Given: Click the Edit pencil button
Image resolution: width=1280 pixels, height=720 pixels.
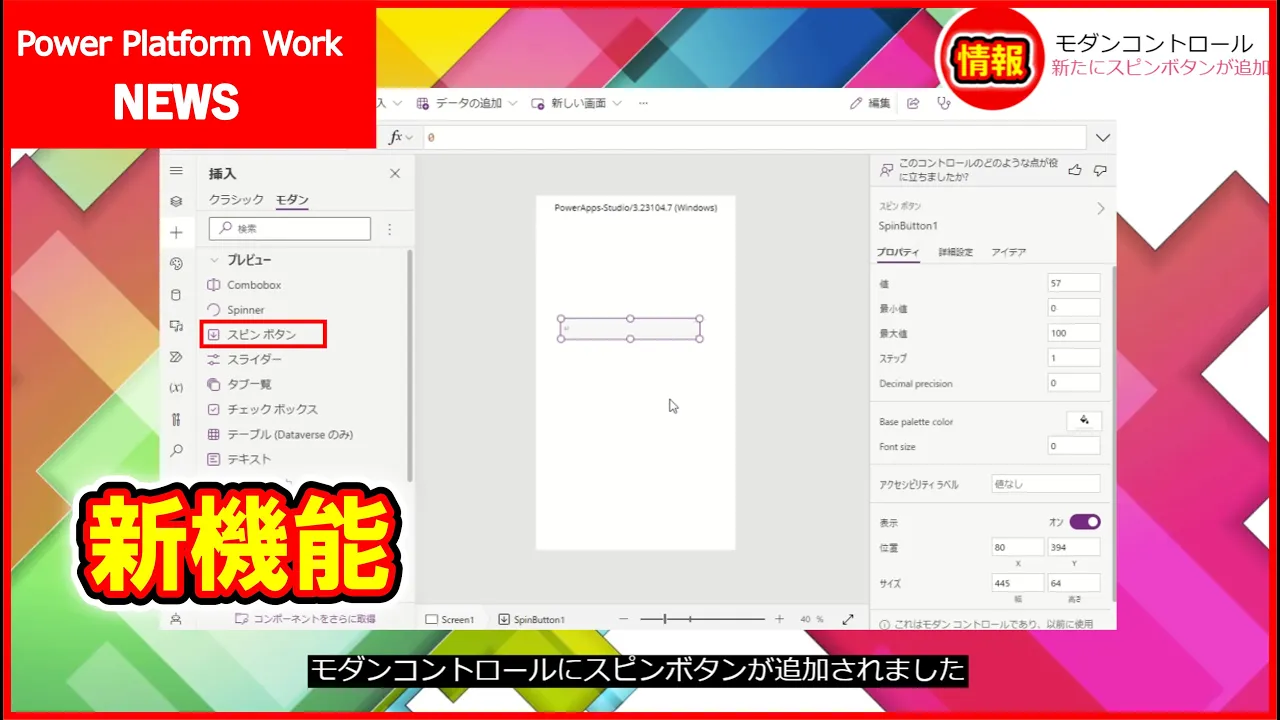Looking at the screenshot, I should point(869,103).
